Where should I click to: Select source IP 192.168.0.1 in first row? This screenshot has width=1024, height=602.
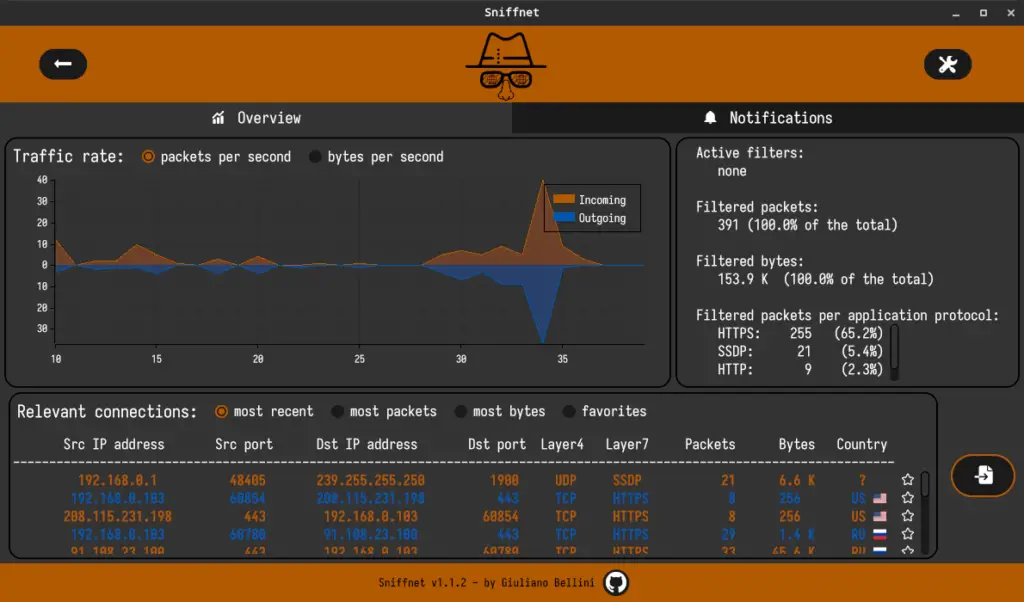point(118,481)
